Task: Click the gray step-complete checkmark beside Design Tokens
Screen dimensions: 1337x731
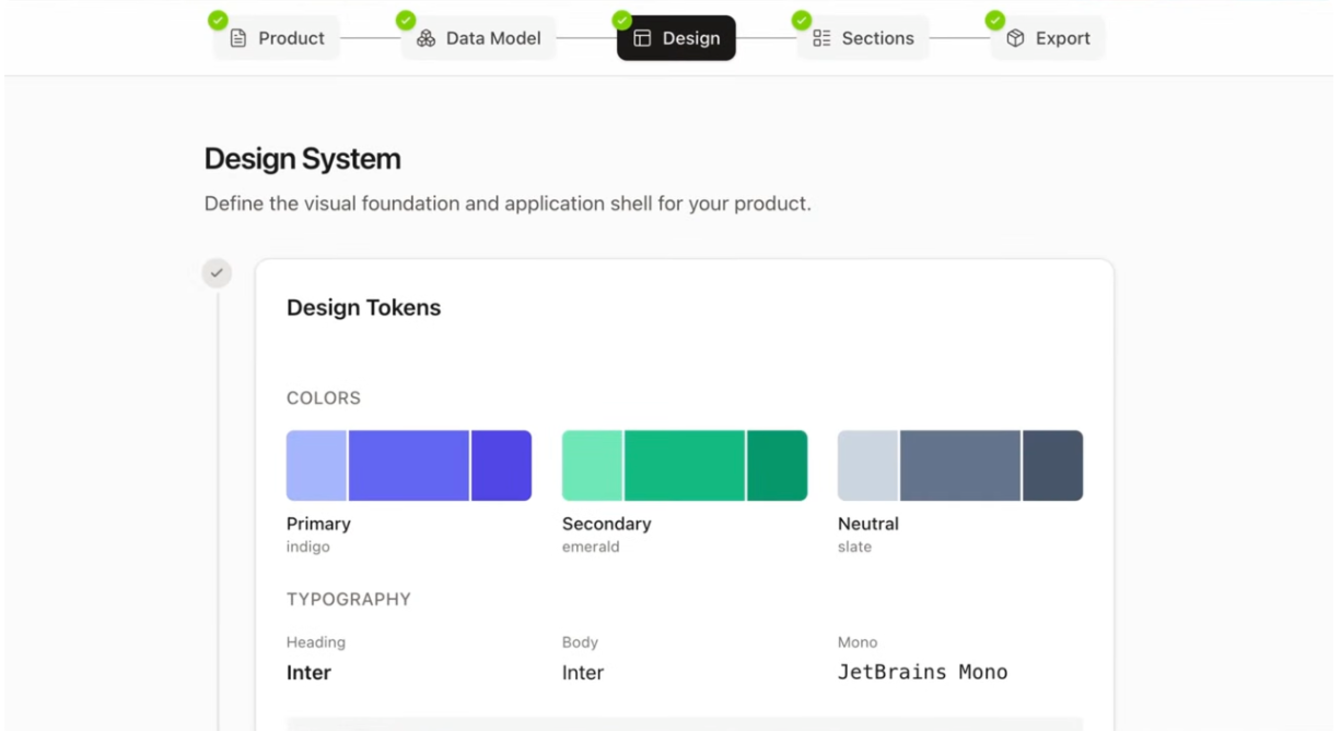Action: click(x=217, y=273)
